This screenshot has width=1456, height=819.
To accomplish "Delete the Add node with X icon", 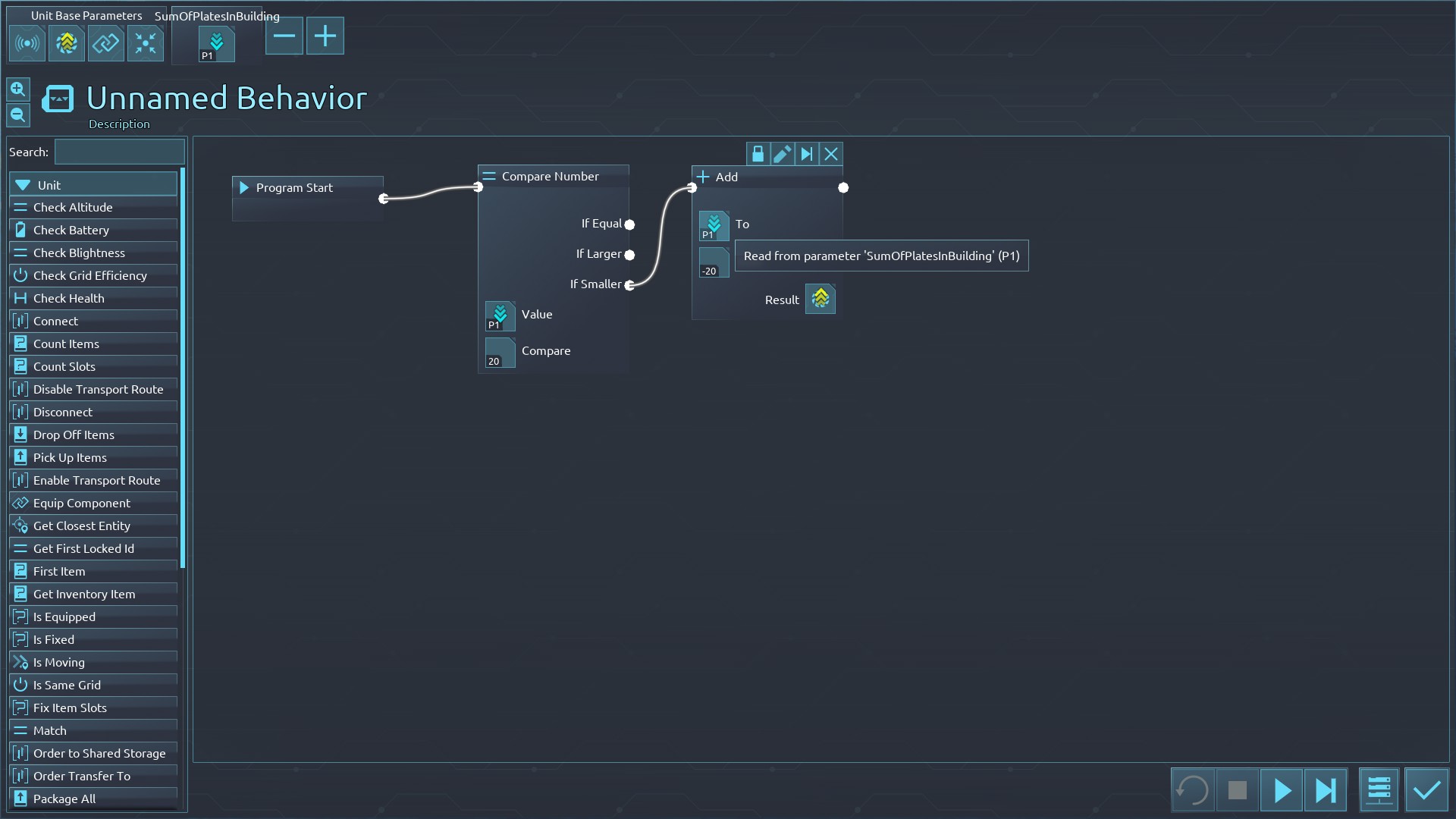I will (831, 155).
